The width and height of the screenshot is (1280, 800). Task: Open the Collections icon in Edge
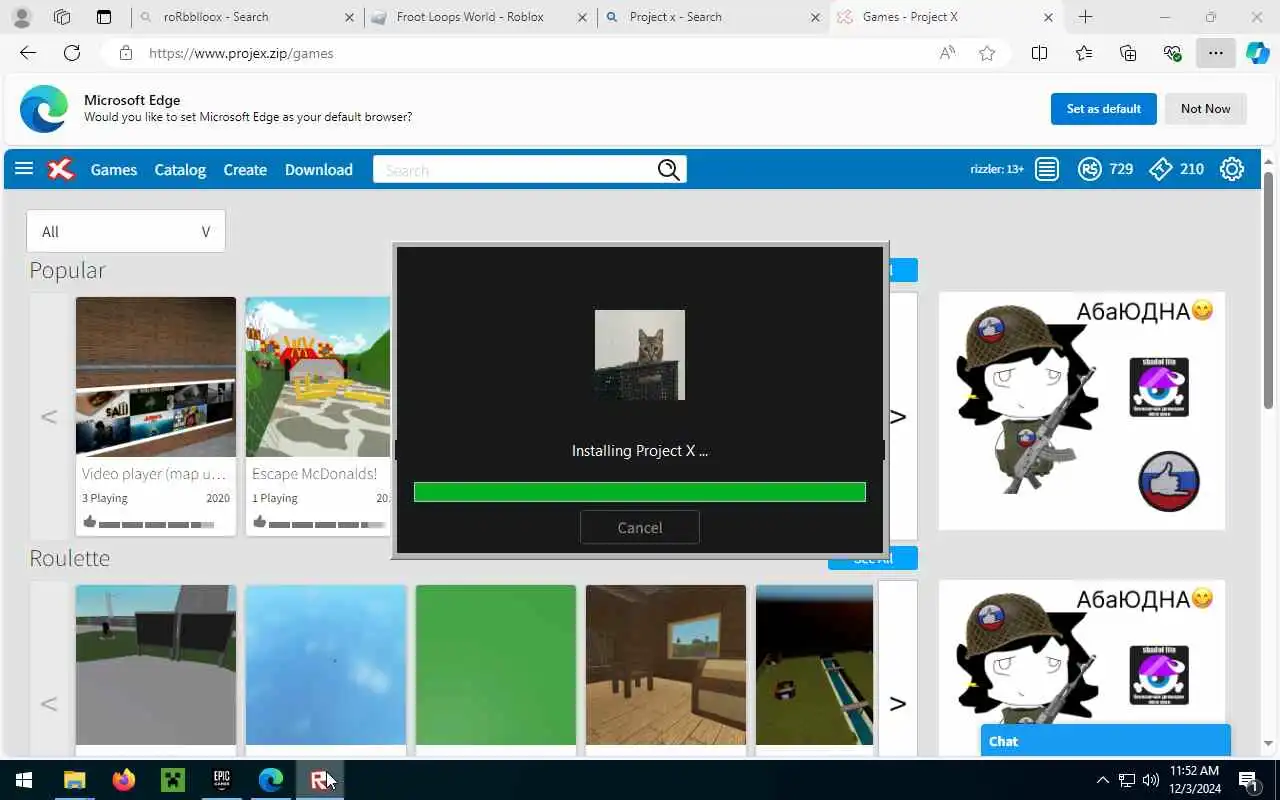click(1128, 53)
